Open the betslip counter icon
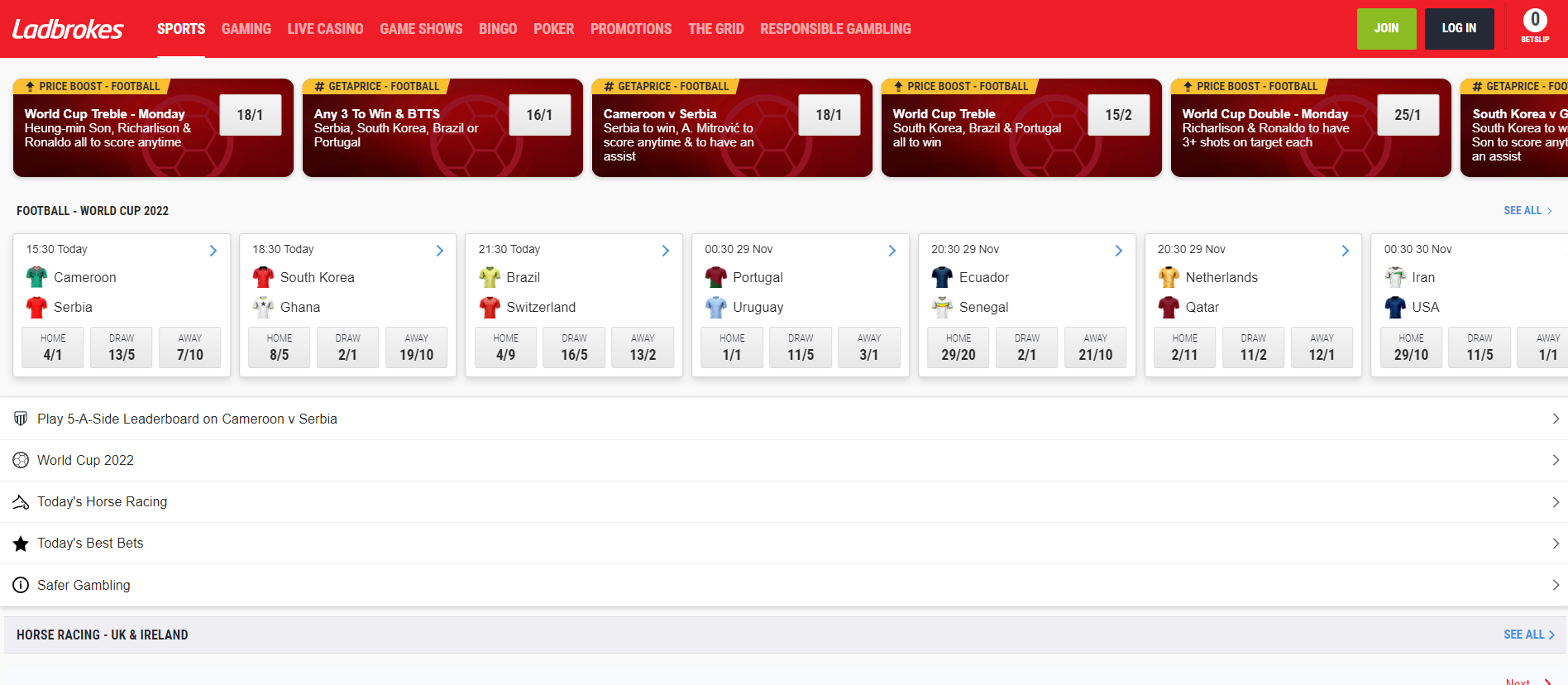Viewport: 1568px width, 685px height. (x=1534, y=22)
